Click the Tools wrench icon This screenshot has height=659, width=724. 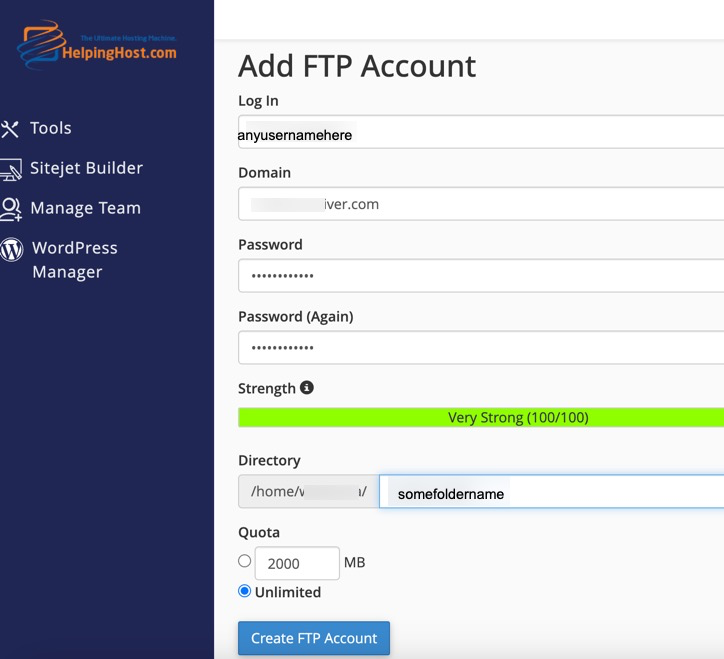(10, 129)
